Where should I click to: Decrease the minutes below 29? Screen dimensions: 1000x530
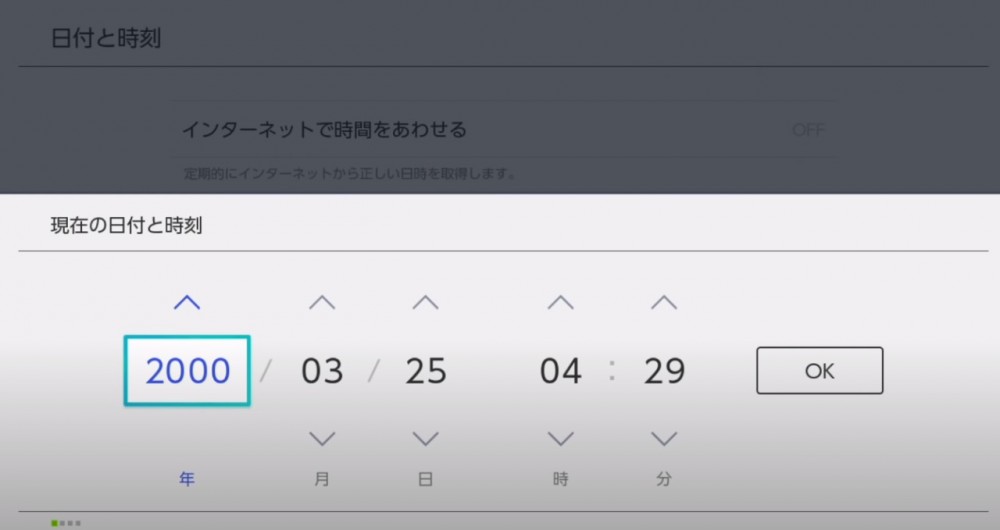(664, 438)
